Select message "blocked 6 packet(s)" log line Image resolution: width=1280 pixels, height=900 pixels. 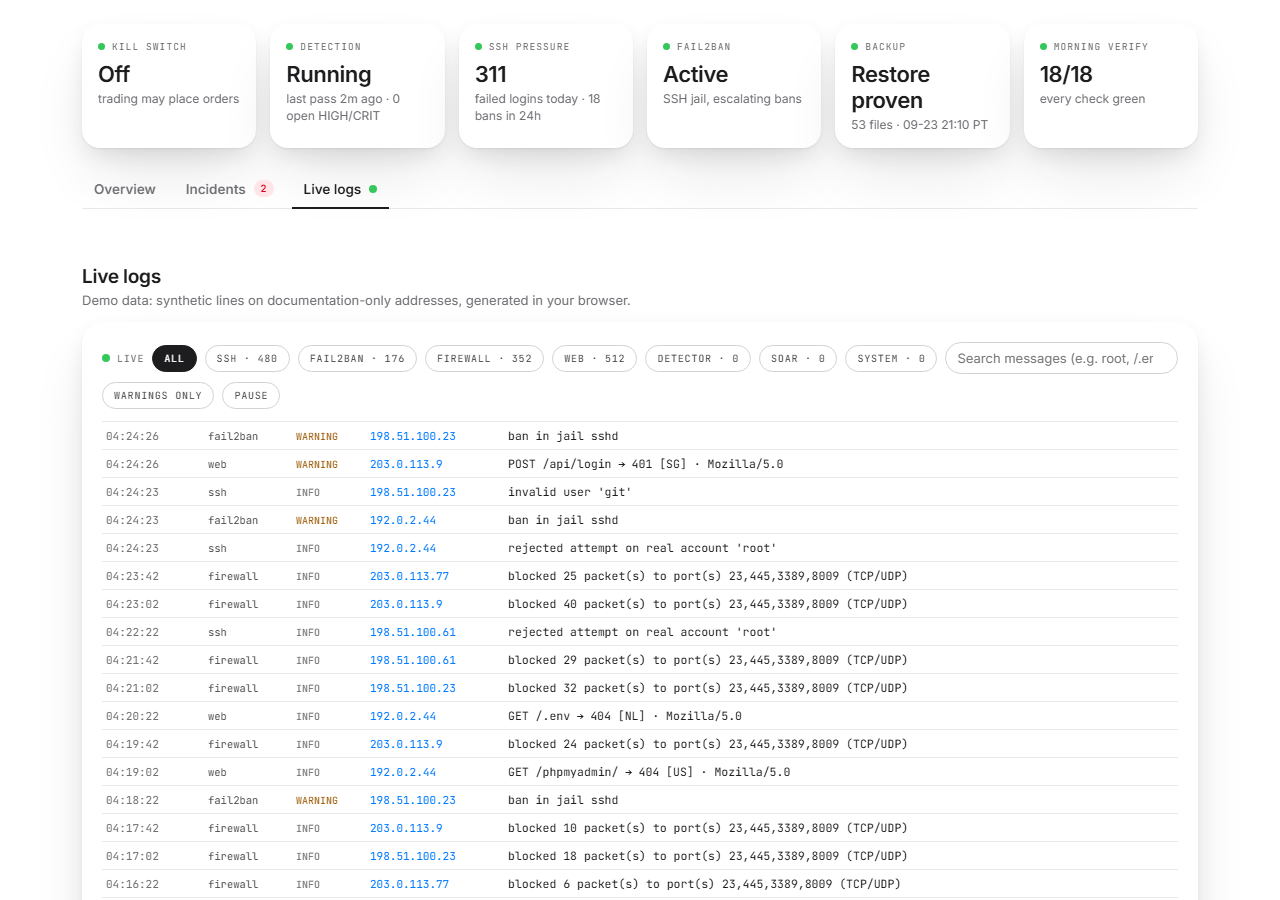(704, 884)
